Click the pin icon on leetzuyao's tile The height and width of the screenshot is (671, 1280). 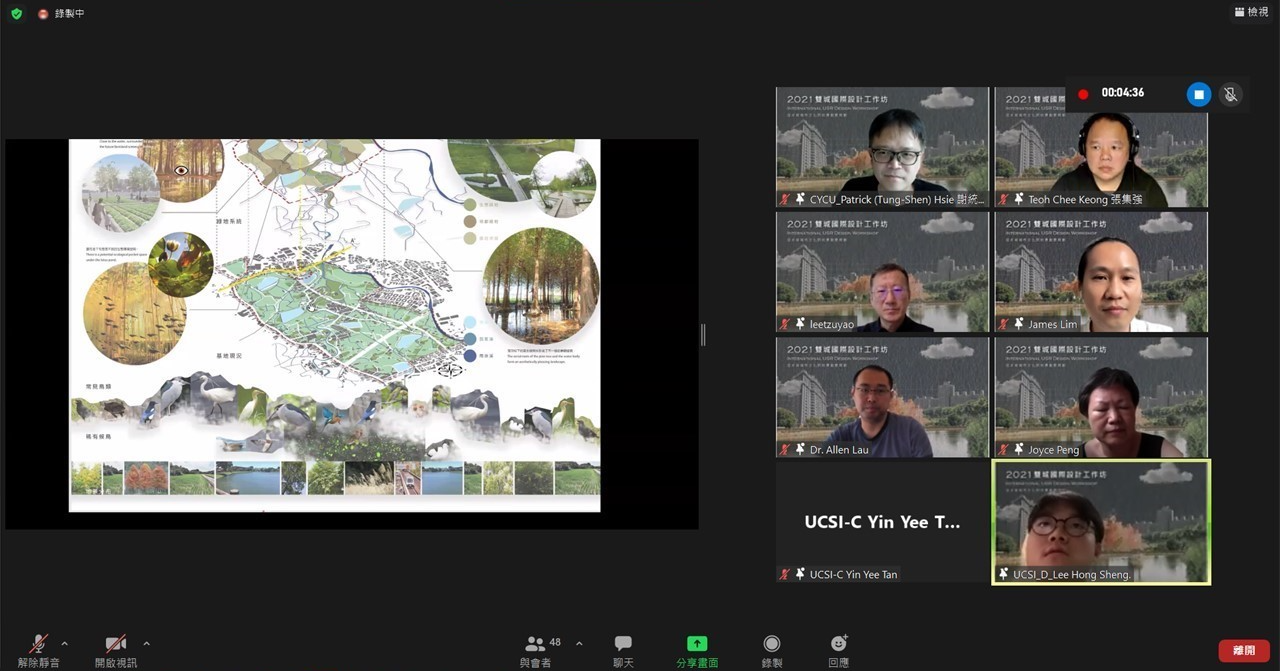click(800, 324)
